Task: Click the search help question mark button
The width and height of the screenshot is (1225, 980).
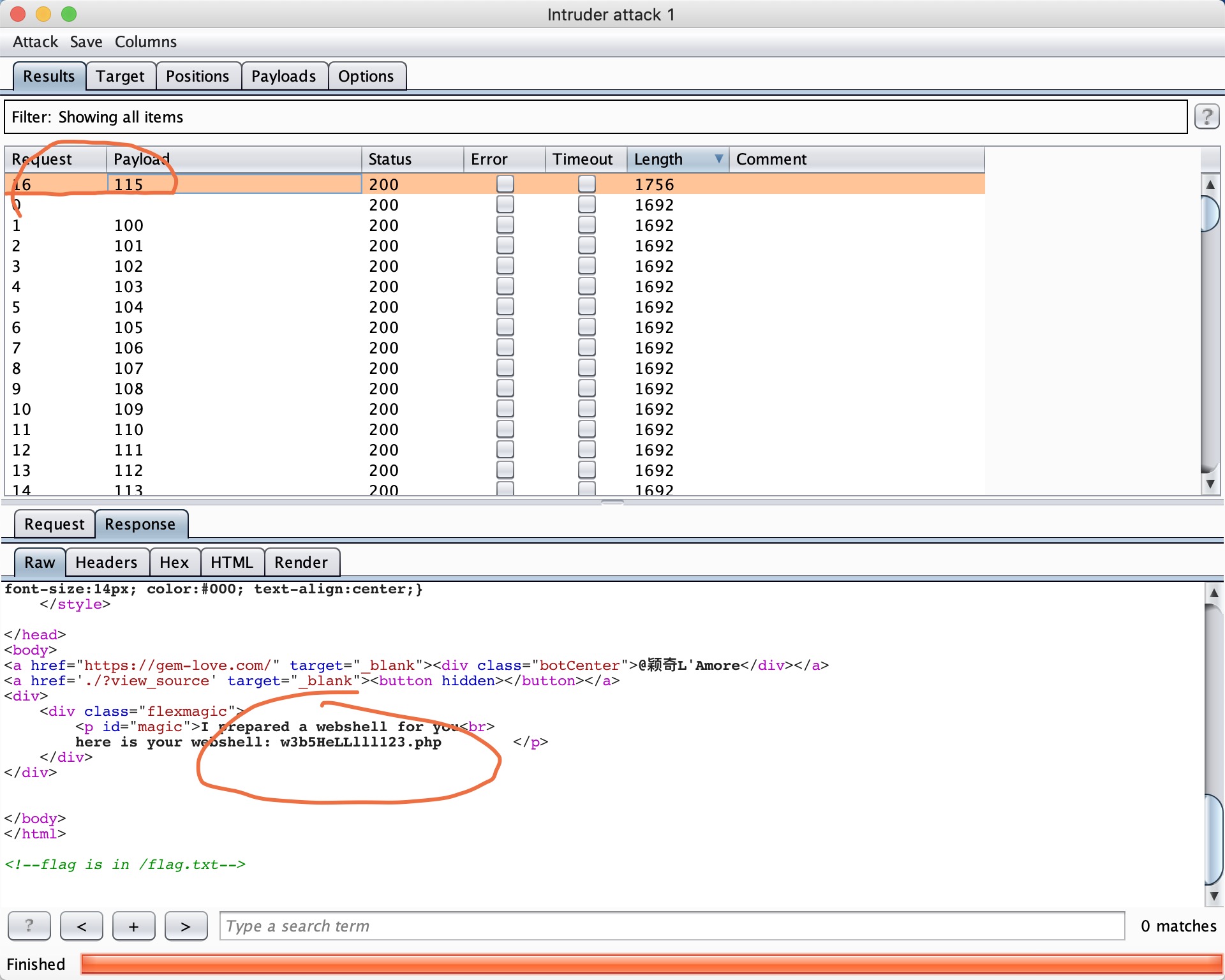Action: pos(29,926)
